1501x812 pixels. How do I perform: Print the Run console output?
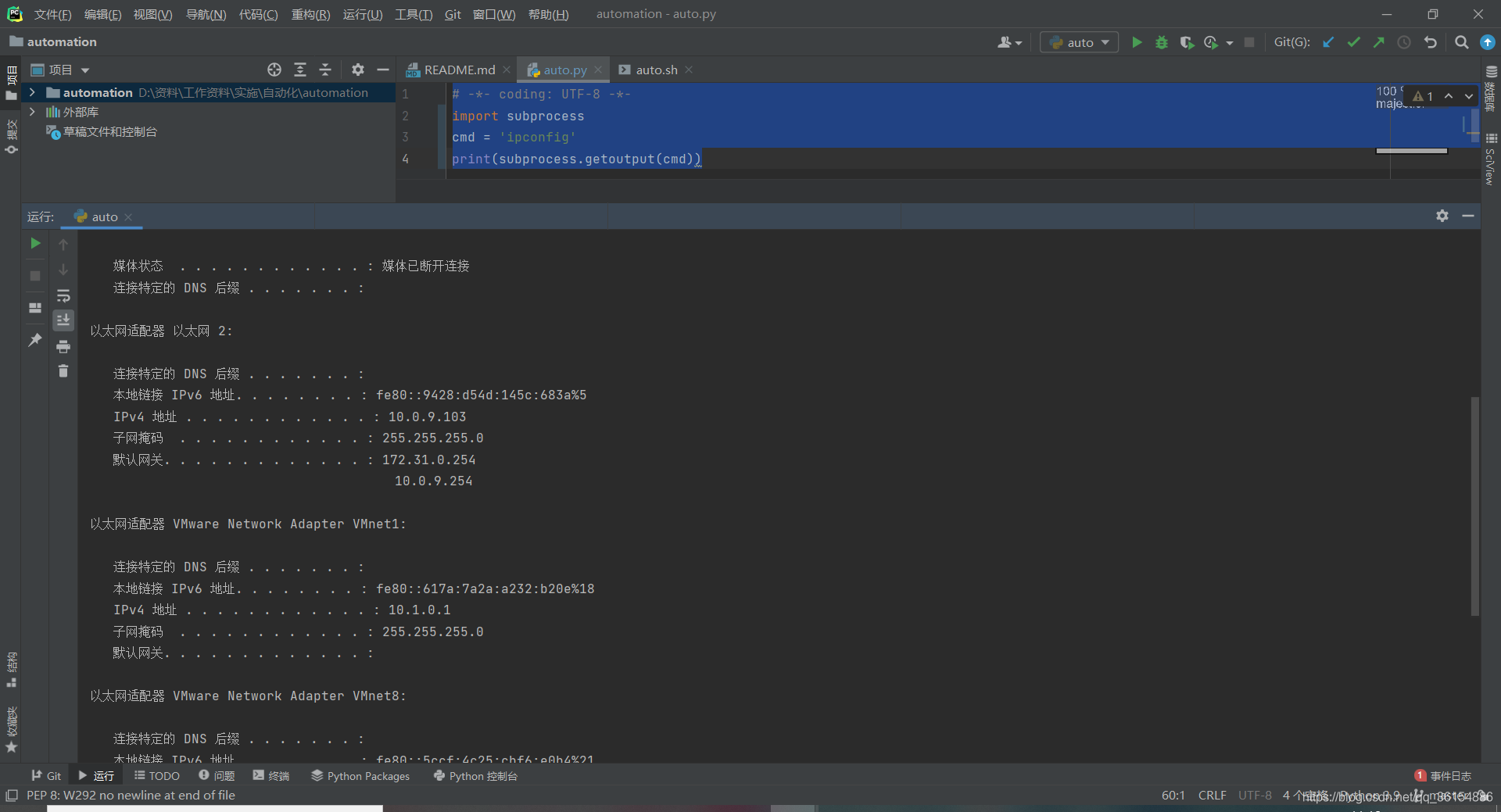[x=63, y=346]
